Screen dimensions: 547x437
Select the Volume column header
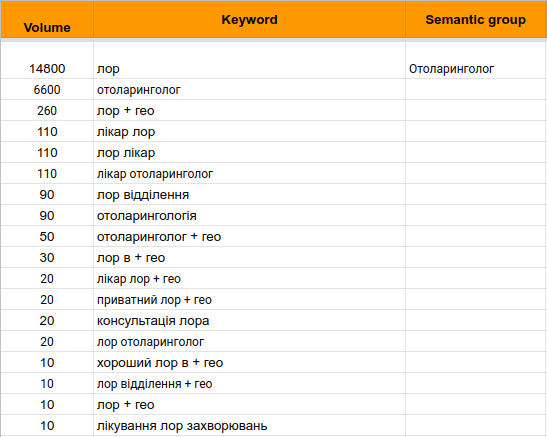(x=47, y=20)
